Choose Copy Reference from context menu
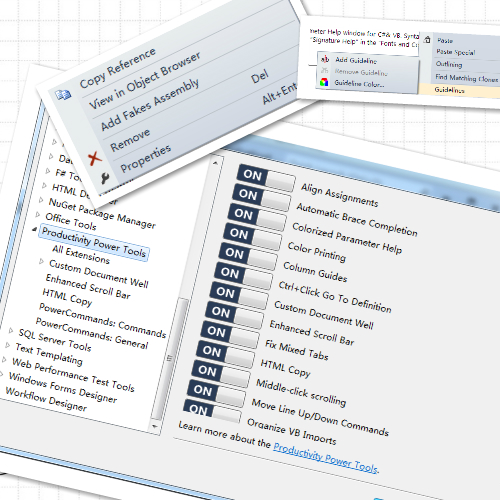This screenshot has width=500, height=500. 118,68
